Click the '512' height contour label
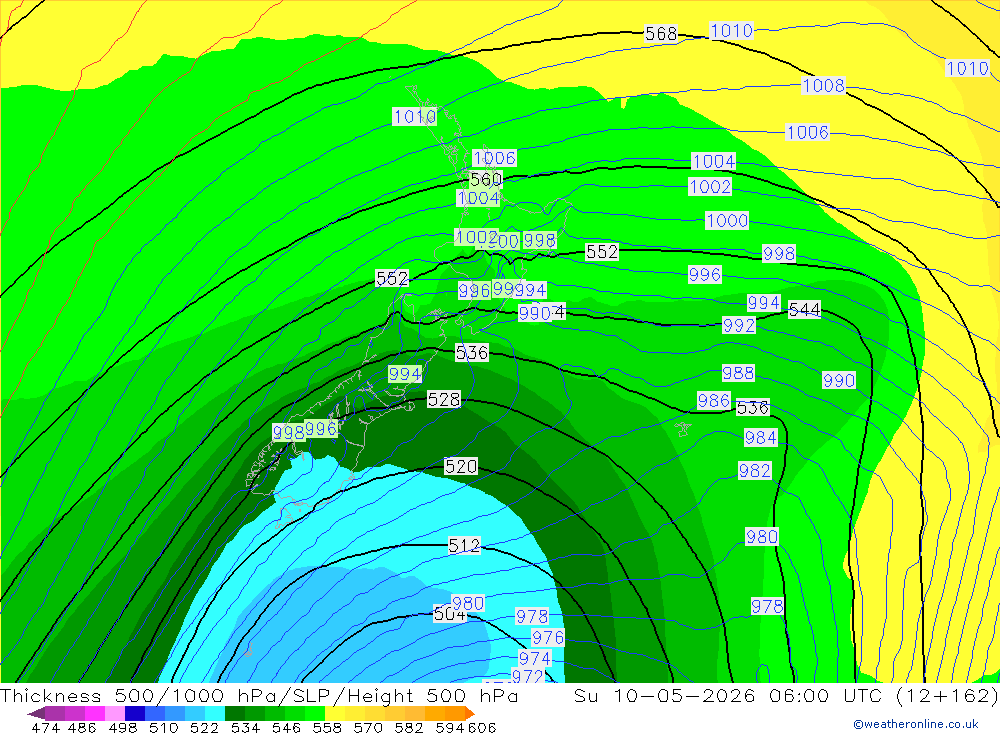Viewport: 1000px width, 733px height. coord(464,545)
